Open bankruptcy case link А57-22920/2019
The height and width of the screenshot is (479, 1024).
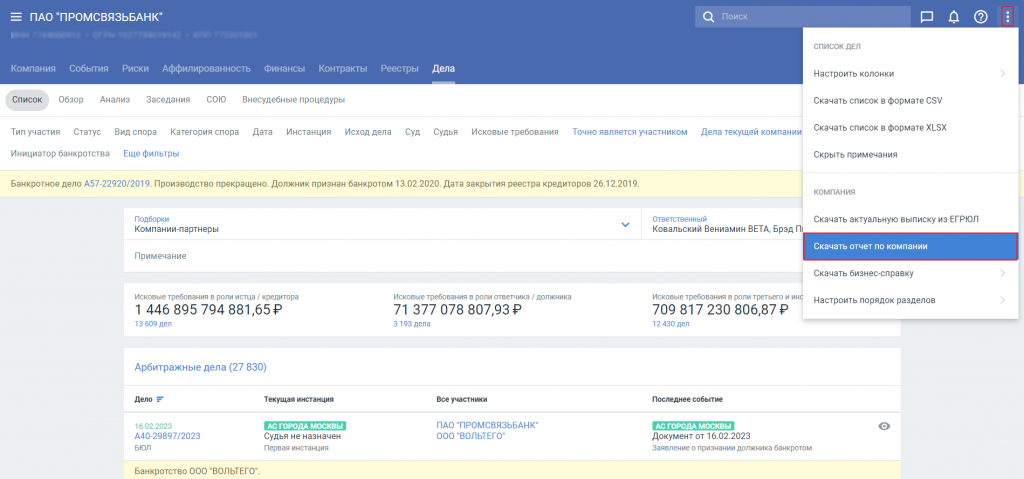pyautogui.click(x=118, y=184)
